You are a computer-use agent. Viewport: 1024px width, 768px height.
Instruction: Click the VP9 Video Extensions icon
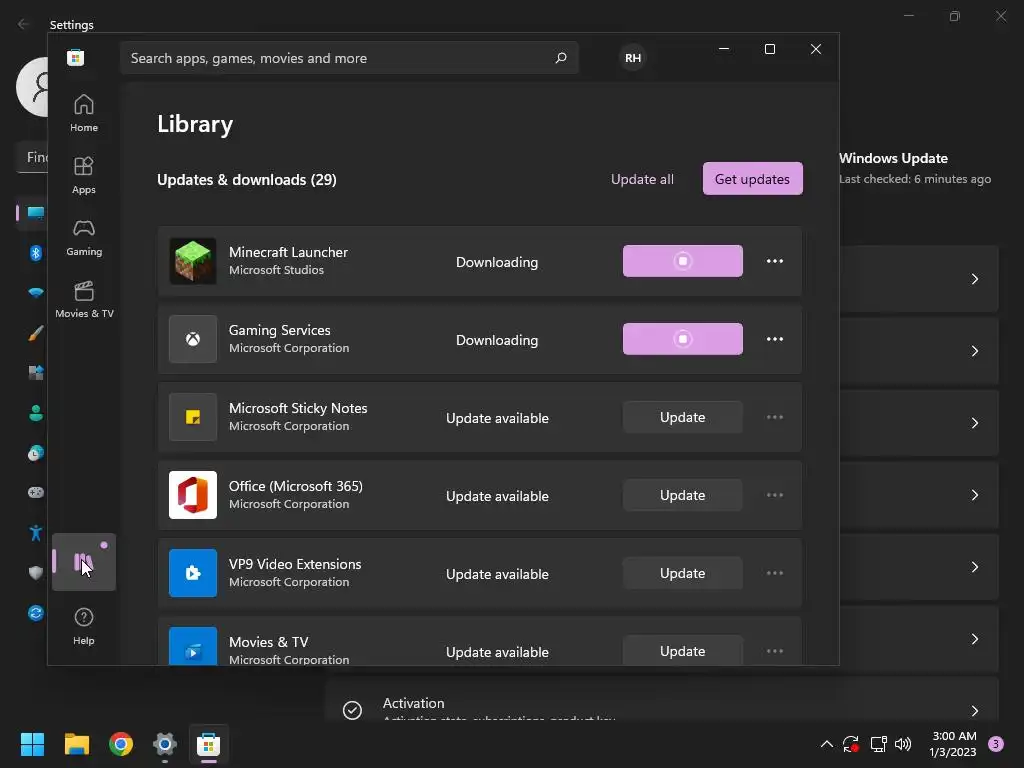(193, 573)
